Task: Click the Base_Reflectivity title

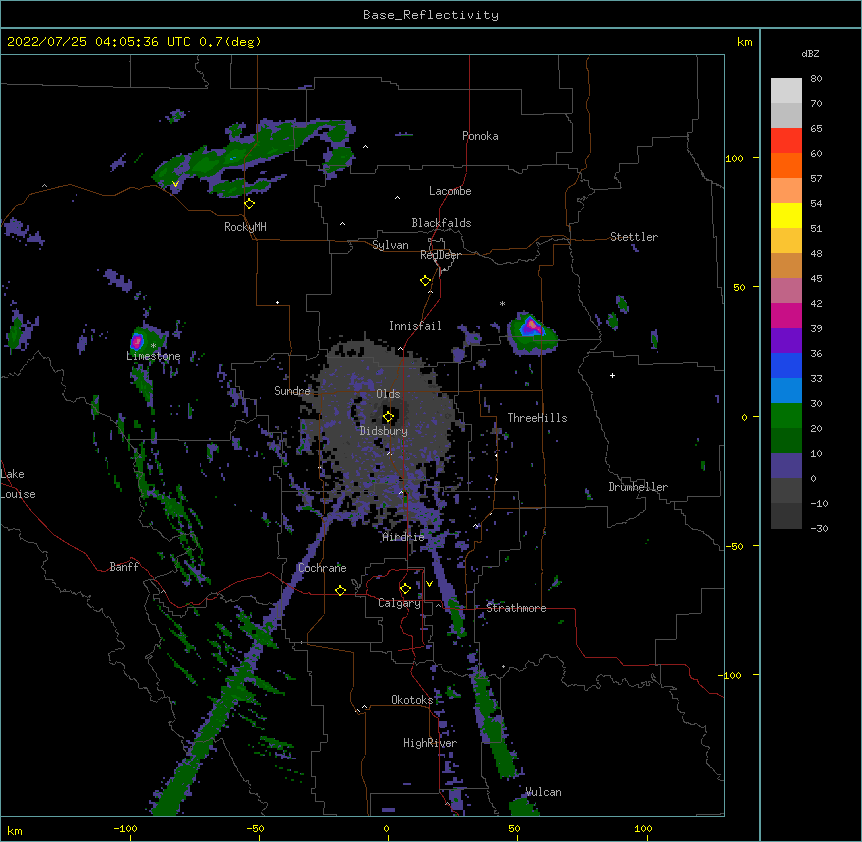Action: click(x=431, y=15)
